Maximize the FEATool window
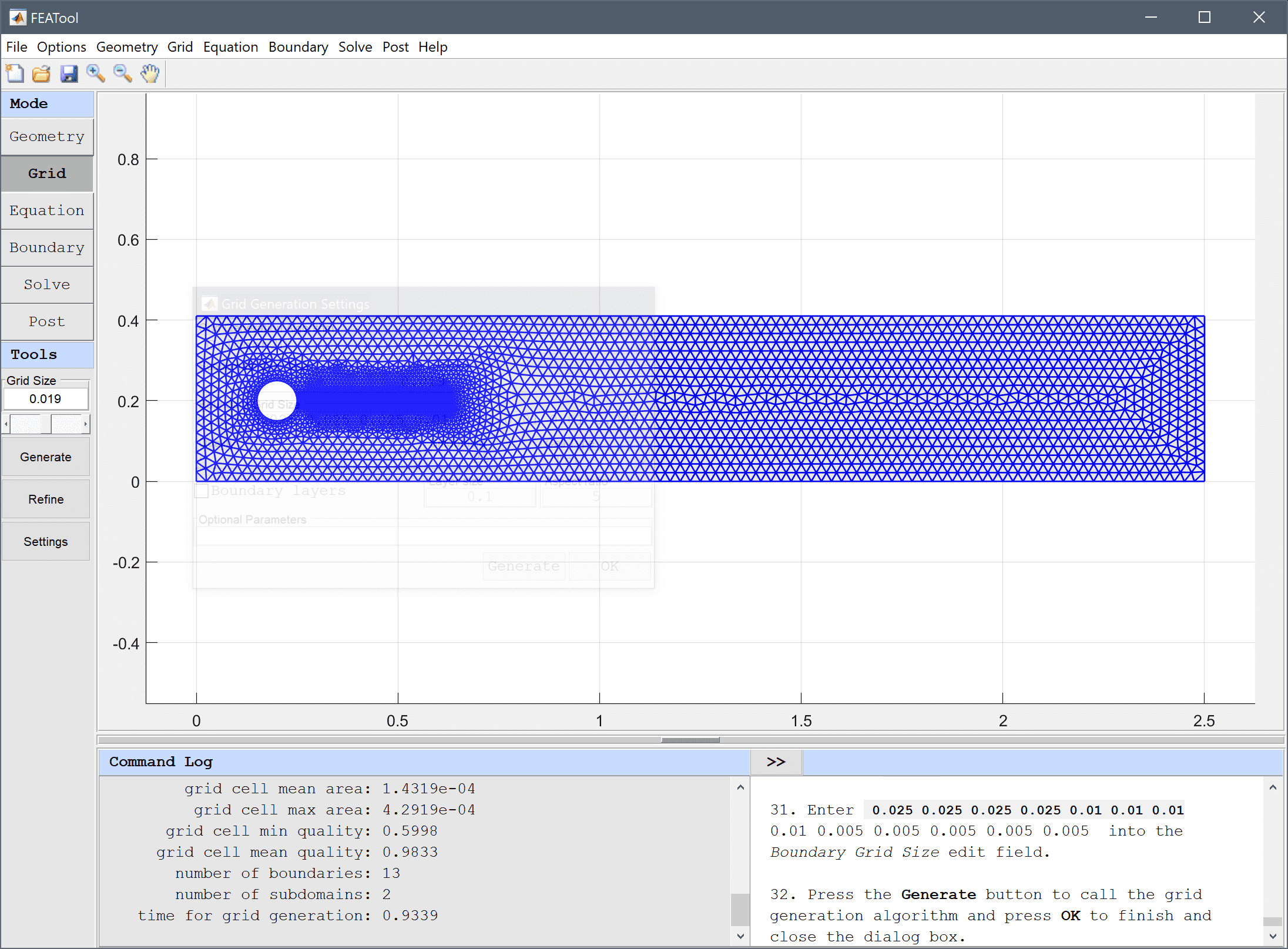This screenshot has height=949, width=1288. pos(1205,18)
